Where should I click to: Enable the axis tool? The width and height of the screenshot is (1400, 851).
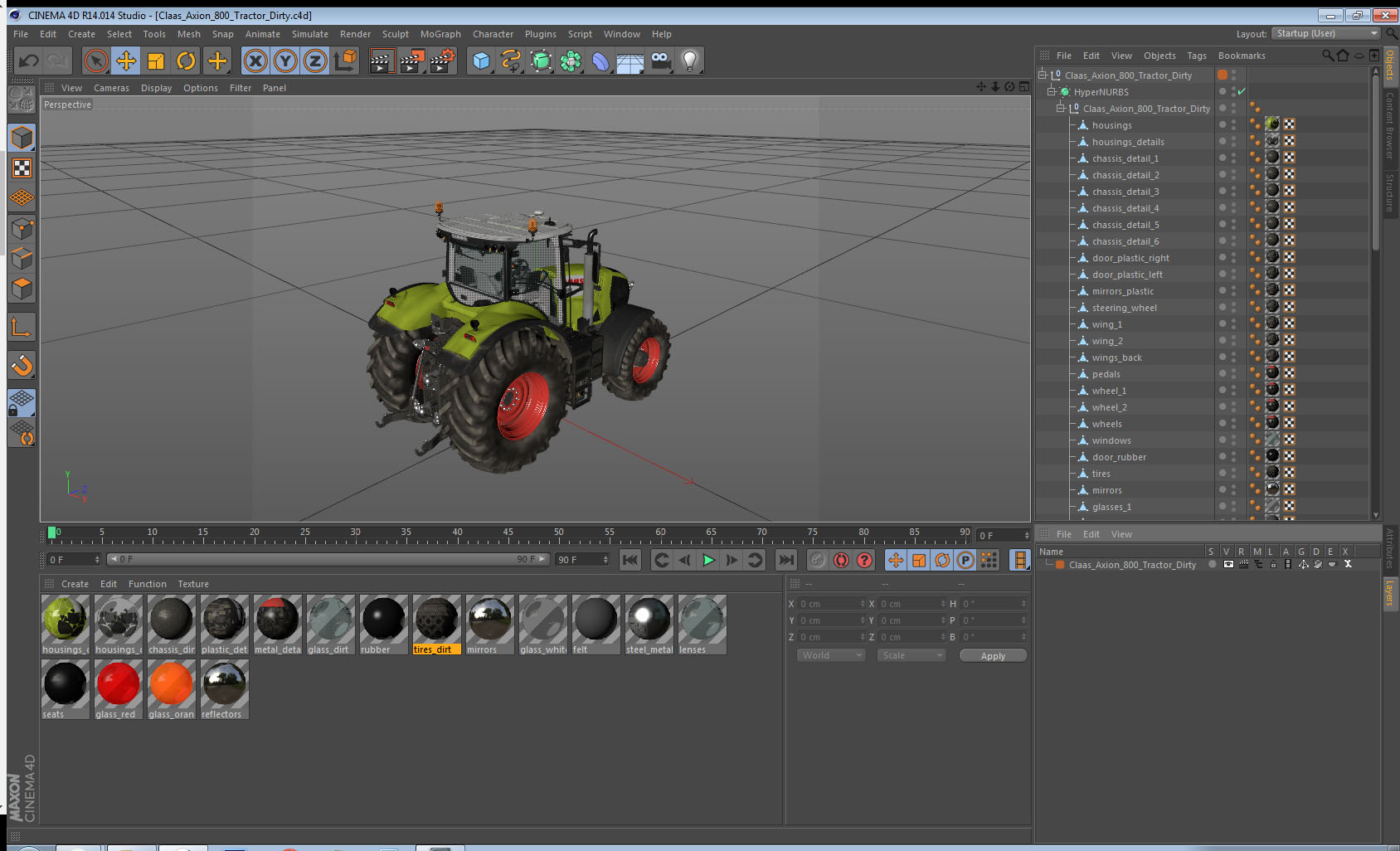click(22, 328)
